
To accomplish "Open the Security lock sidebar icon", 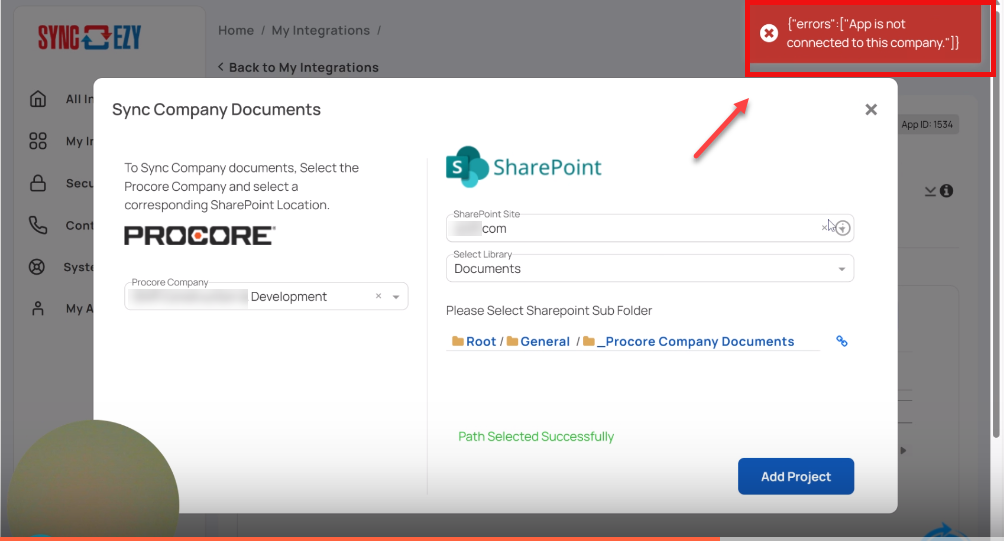I will [38, 183].
